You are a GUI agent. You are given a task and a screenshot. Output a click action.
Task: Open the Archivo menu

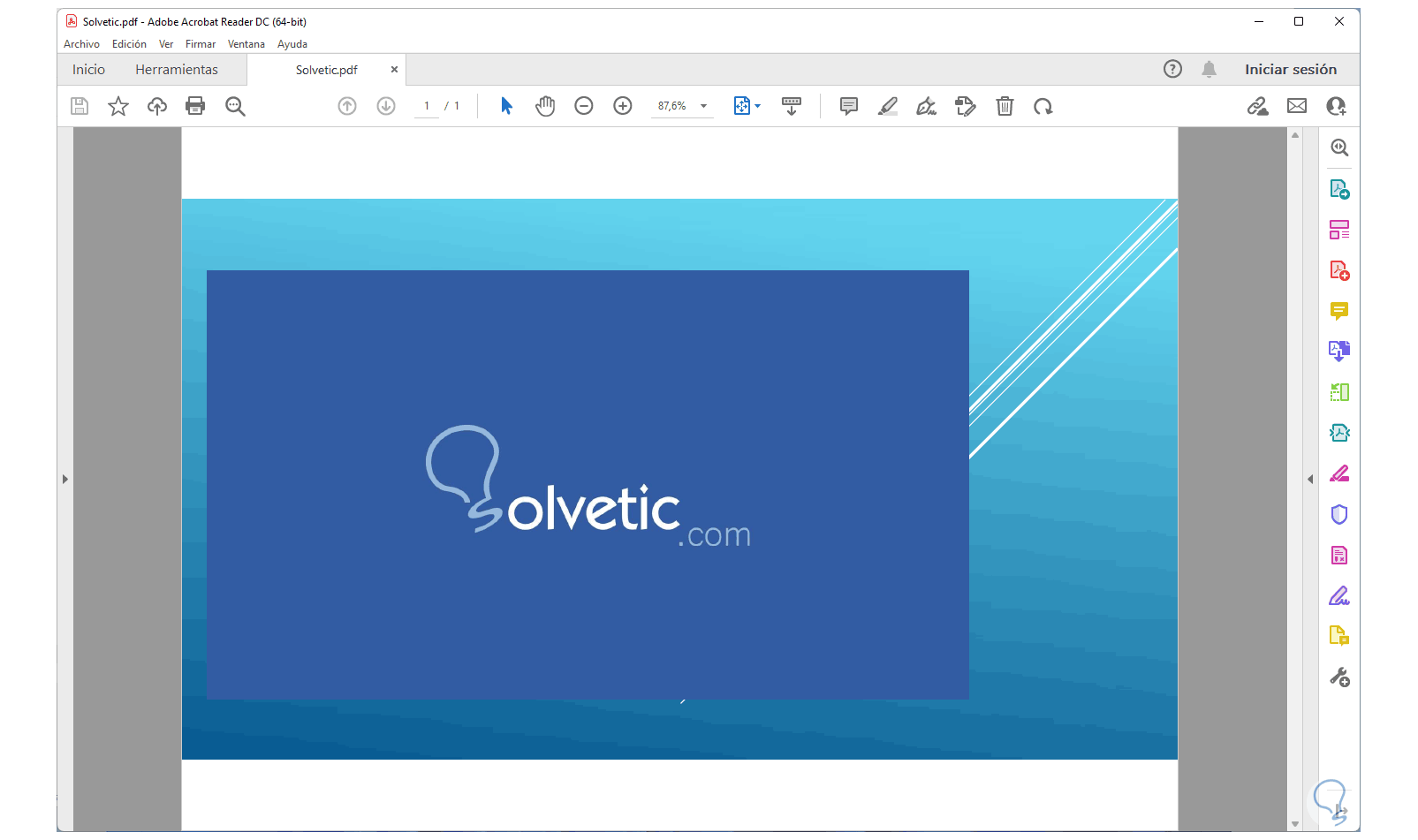pyautogui.click(x=81, y=44)
